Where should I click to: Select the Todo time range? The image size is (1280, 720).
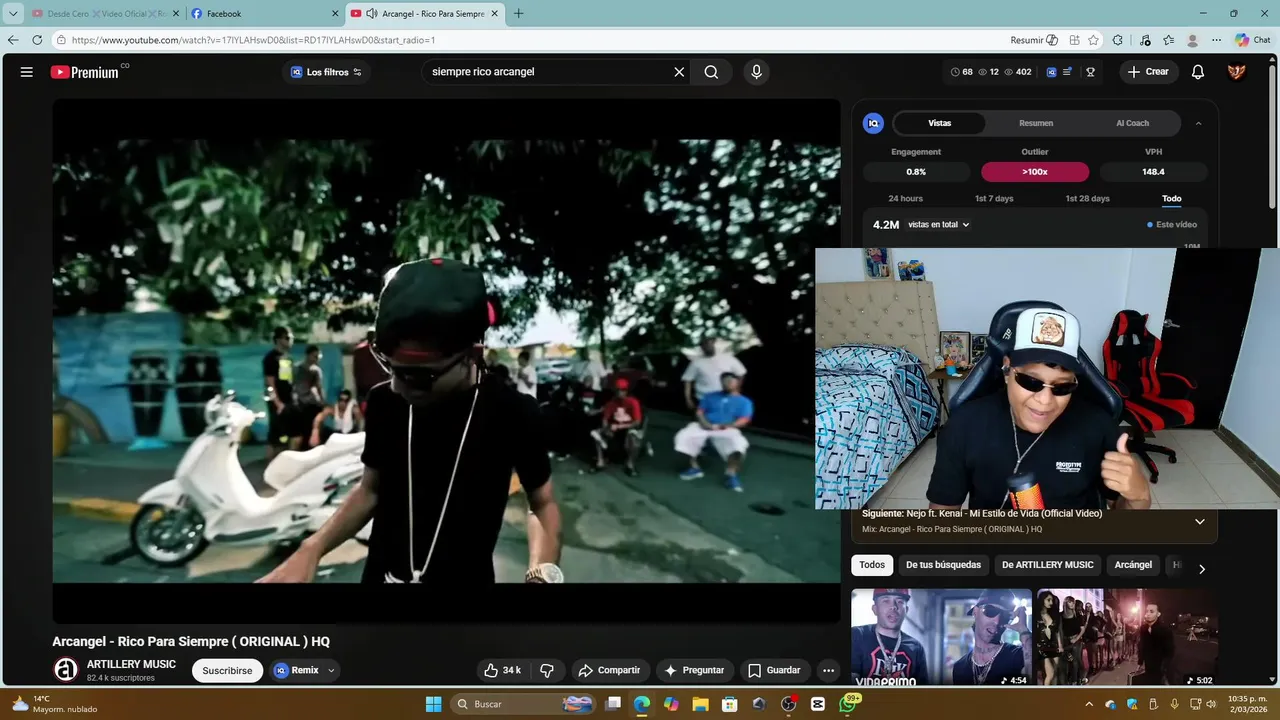point(1172,198)
